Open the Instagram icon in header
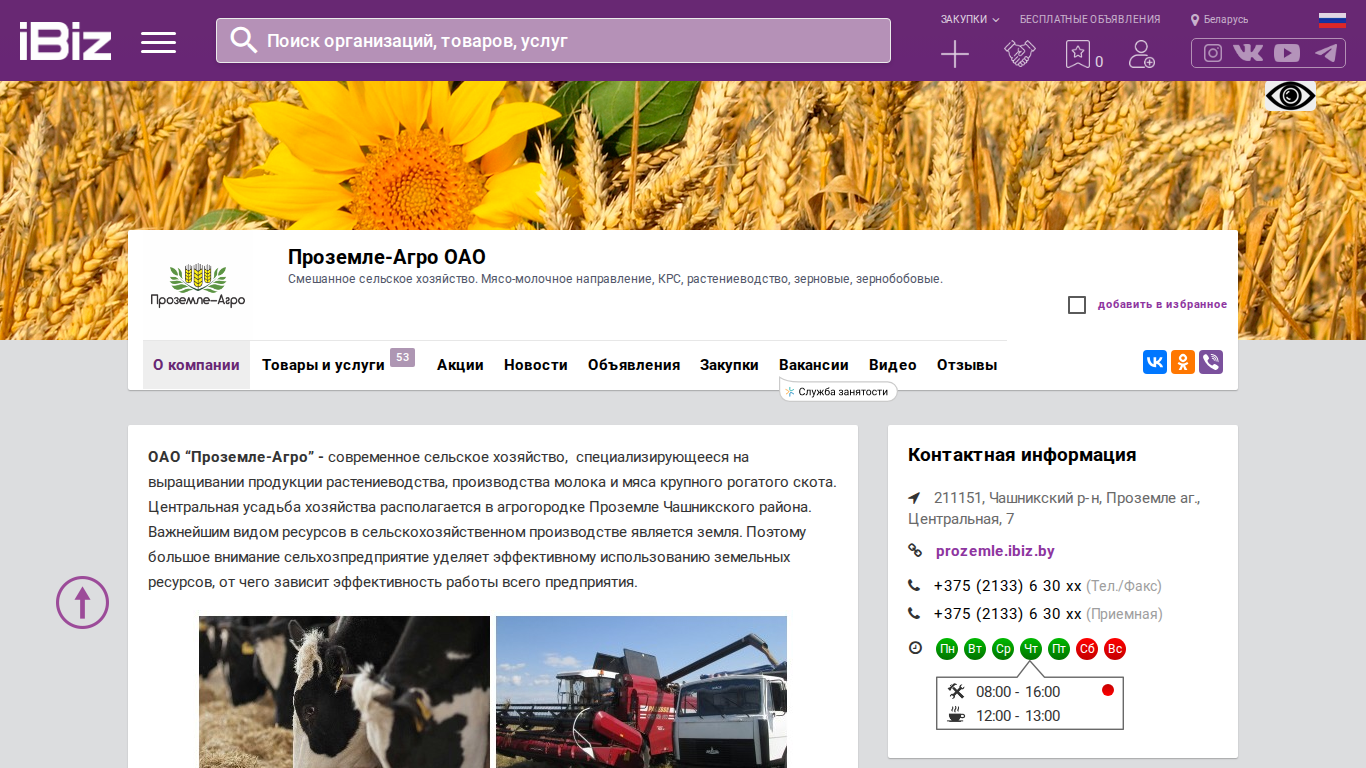The image size is (1366, 768). click(x=1213, y=53)
